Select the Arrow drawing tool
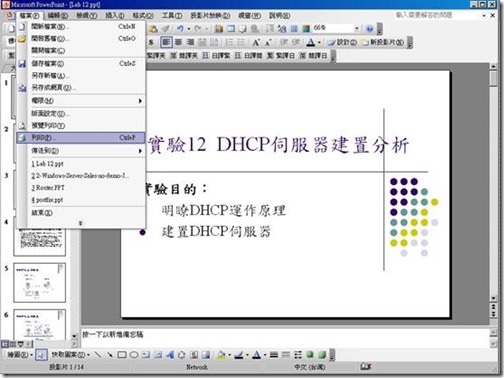The width and height of the screenshot is (504, 378). pyautogui.click(x=110, y=355)
